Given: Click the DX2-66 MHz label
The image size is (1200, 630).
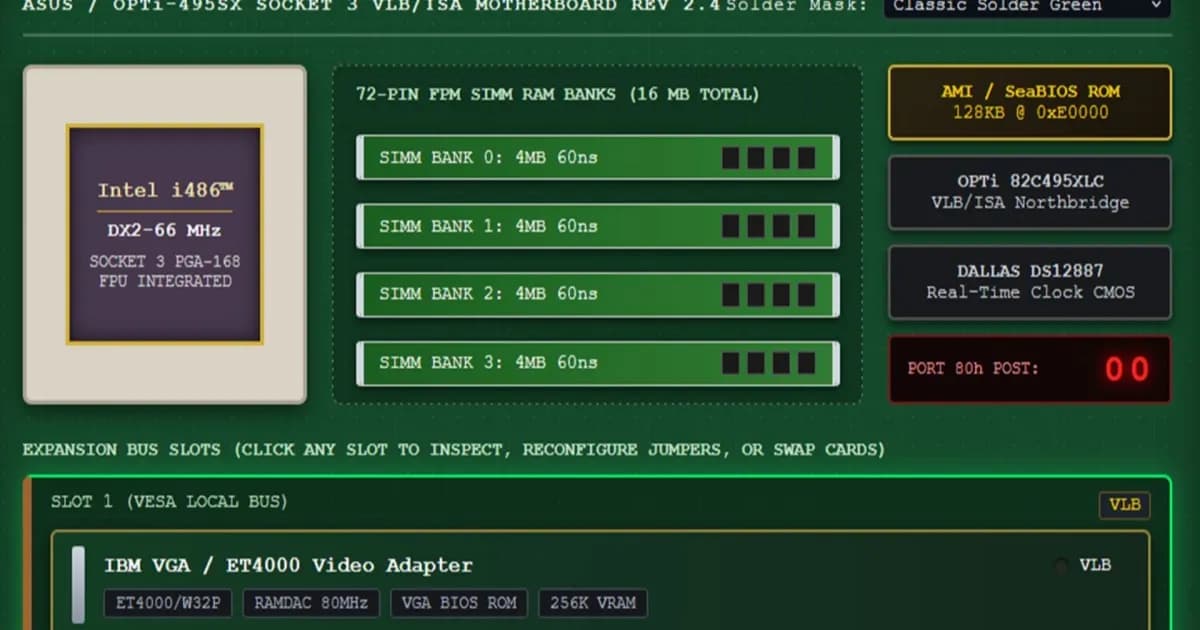Looking at the screenshot, I should pyautogui.click(x=165, y=230).
